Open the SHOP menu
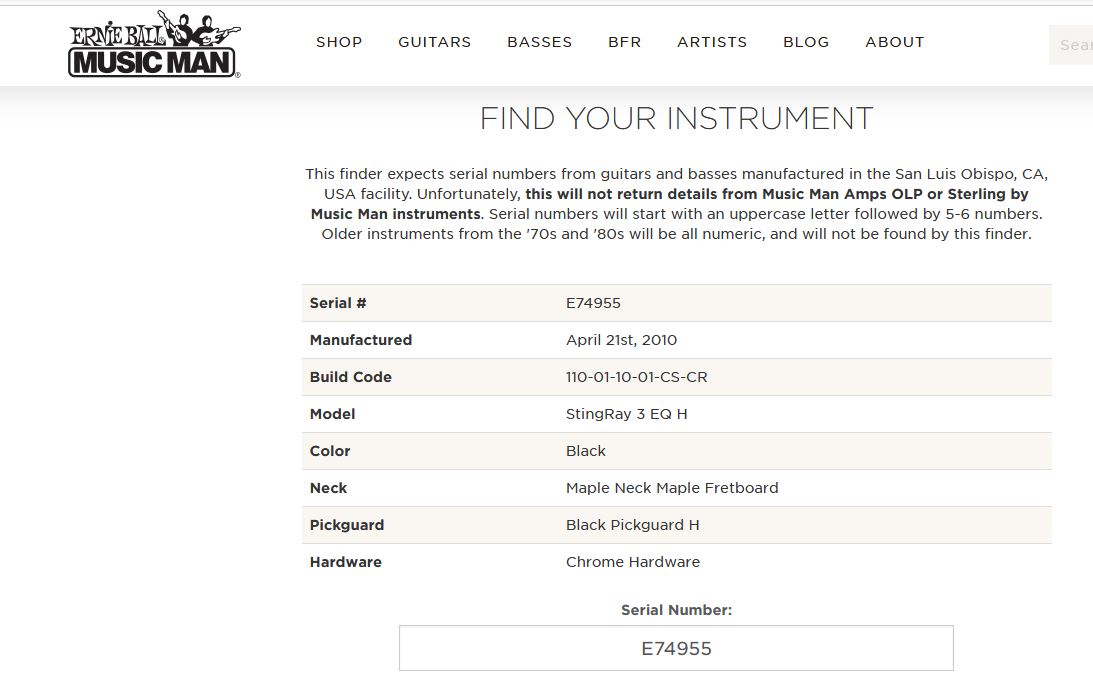The height and width of the screenshot is (675, 1093). tap(339, 42)
